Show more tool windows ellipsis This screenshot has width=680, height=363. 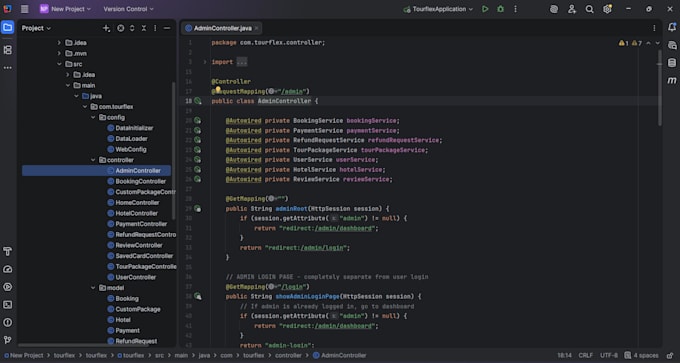[x=7, y=68]
